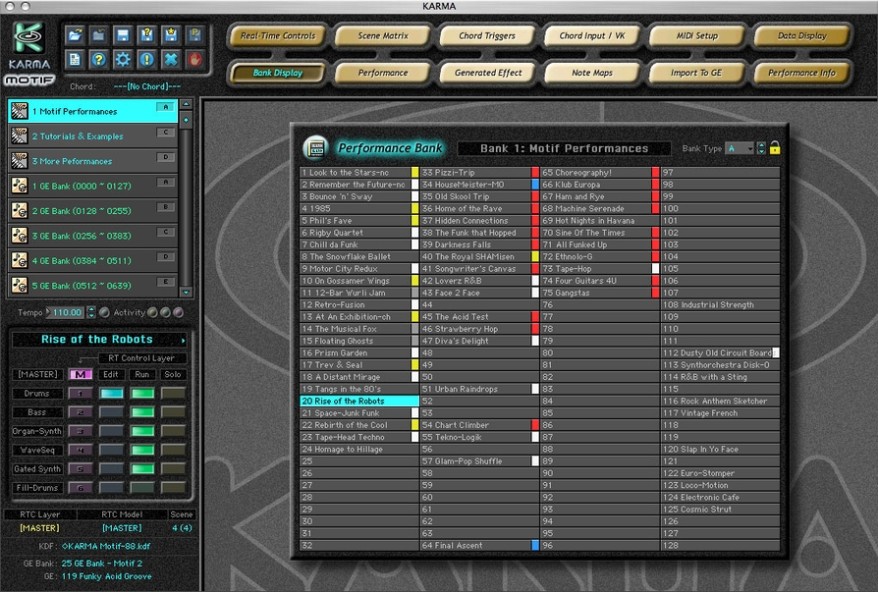The width and height of the screenshot is (878, 592).
Task: Click the Tempo up/down stepper
Action: click(x=91, y=313)
